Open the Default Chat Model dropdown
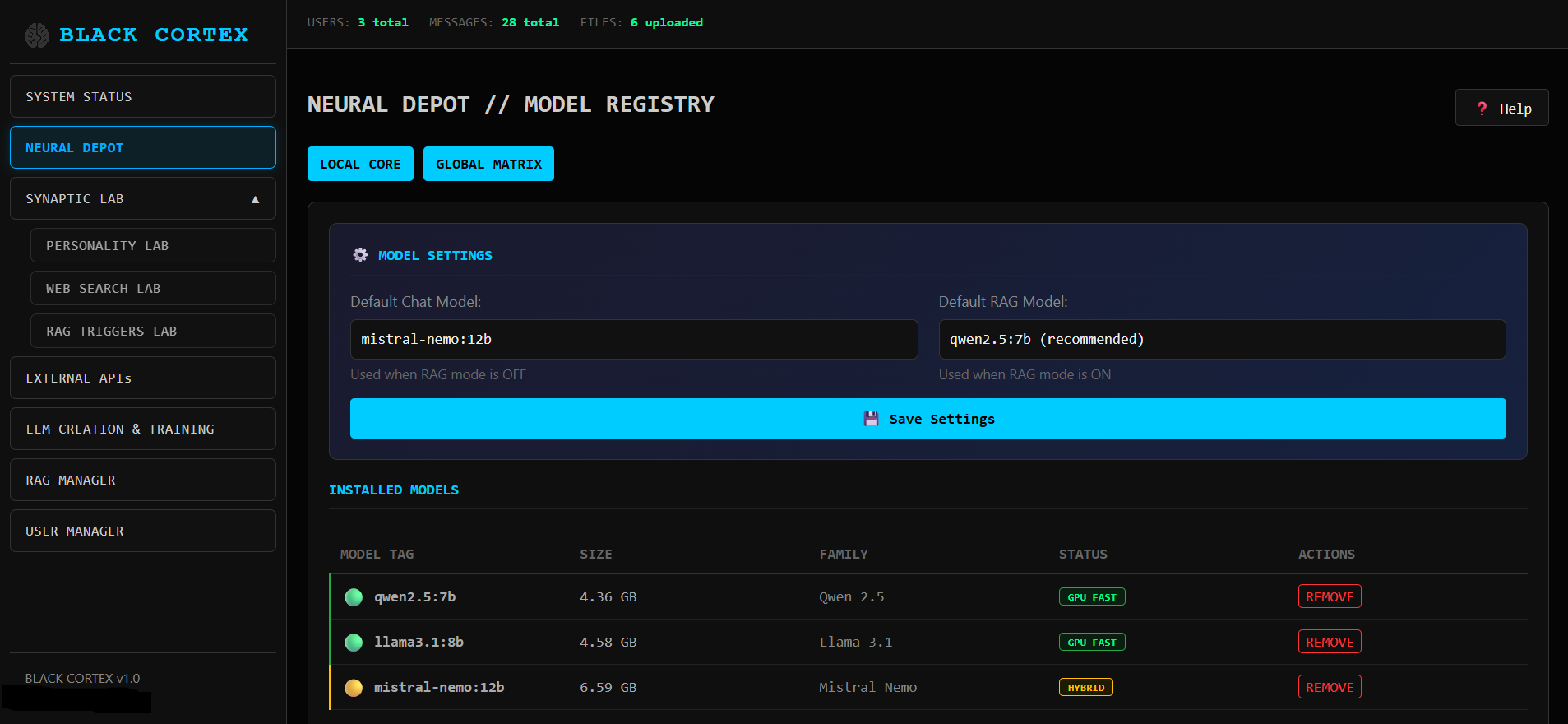This screenshot has height=724, width=1568. (633, 339)
